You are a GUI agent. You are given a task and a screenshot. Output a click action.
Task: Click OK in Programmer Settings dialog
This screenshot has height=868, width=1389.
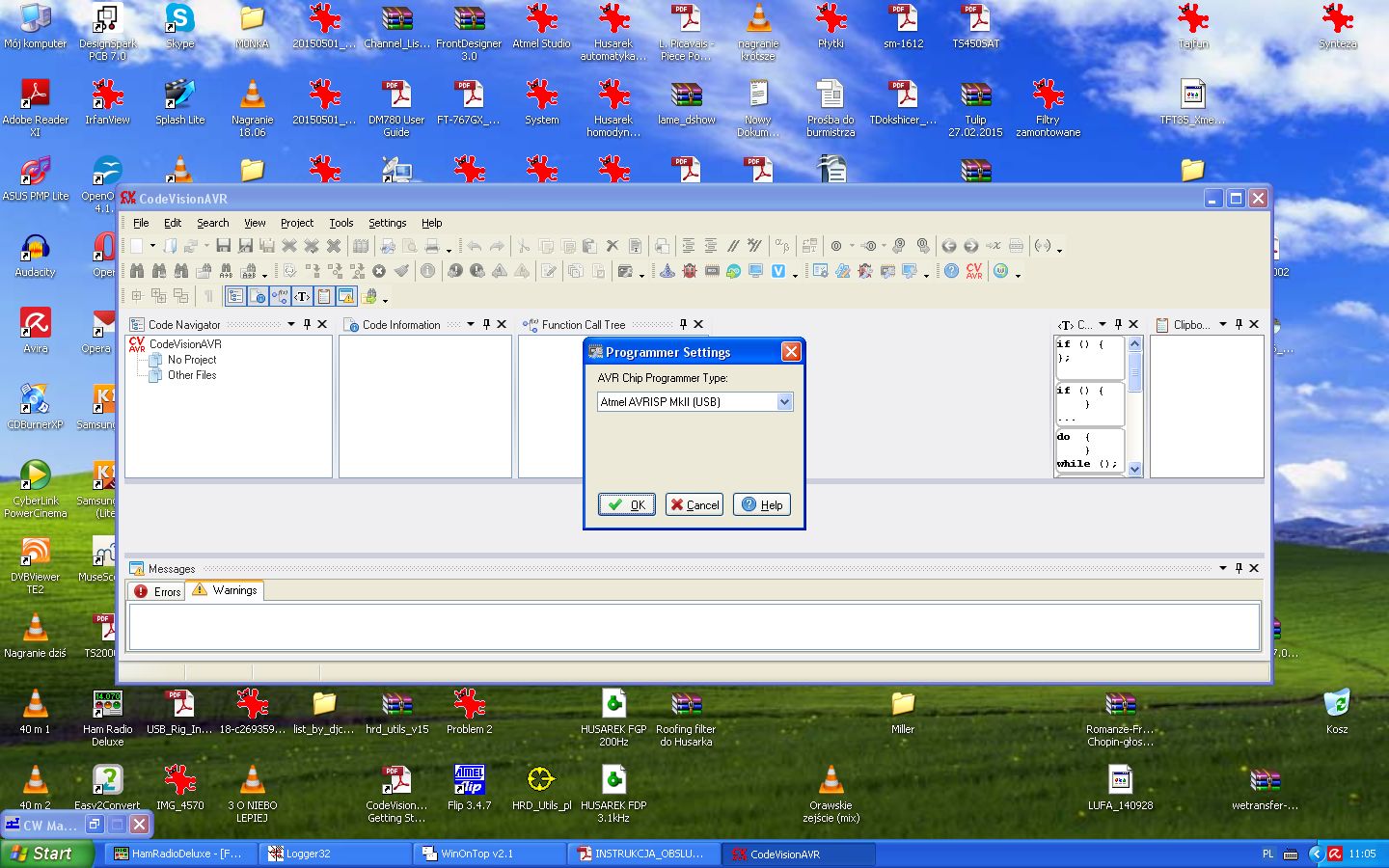627,504
